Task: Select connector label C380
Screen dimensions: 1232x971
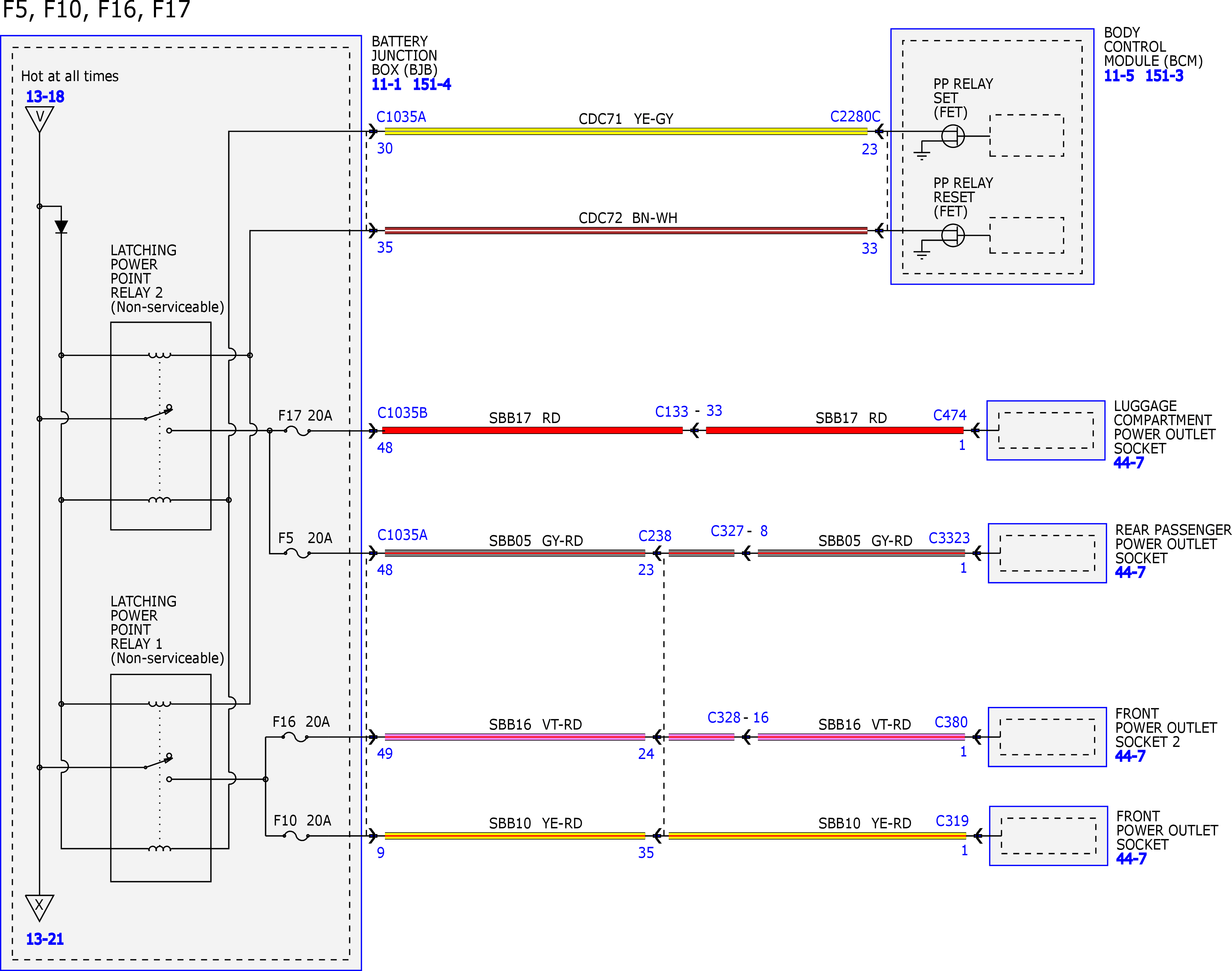Action: click(x=951, y=722)
